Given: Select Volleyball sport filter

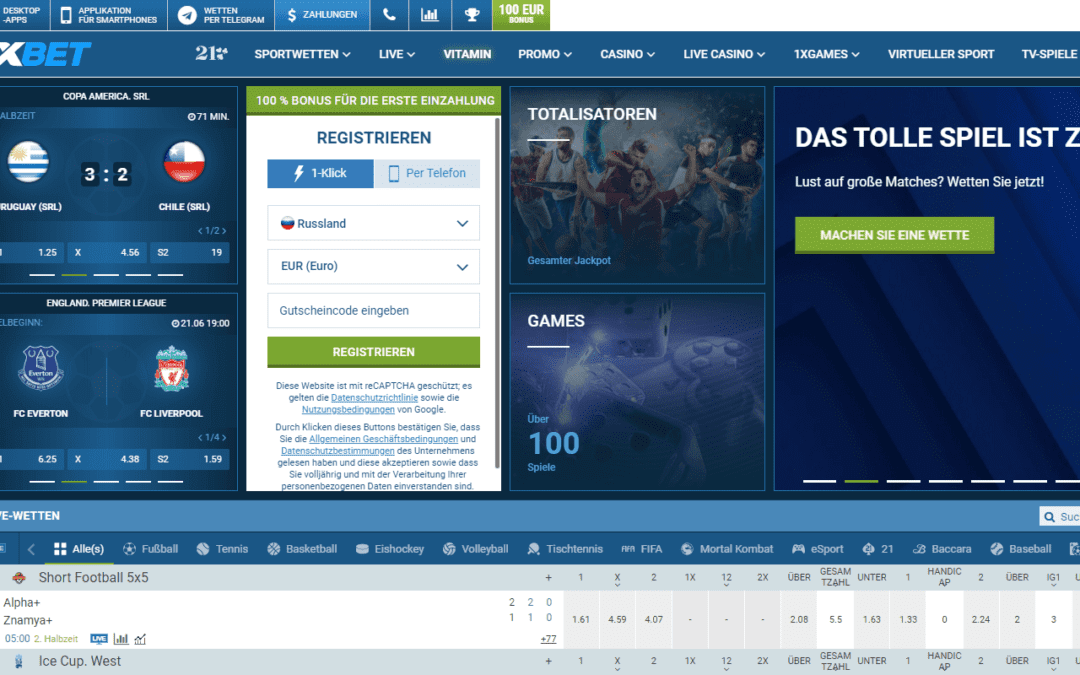Looking at the screenshot, I should point(475,549).
